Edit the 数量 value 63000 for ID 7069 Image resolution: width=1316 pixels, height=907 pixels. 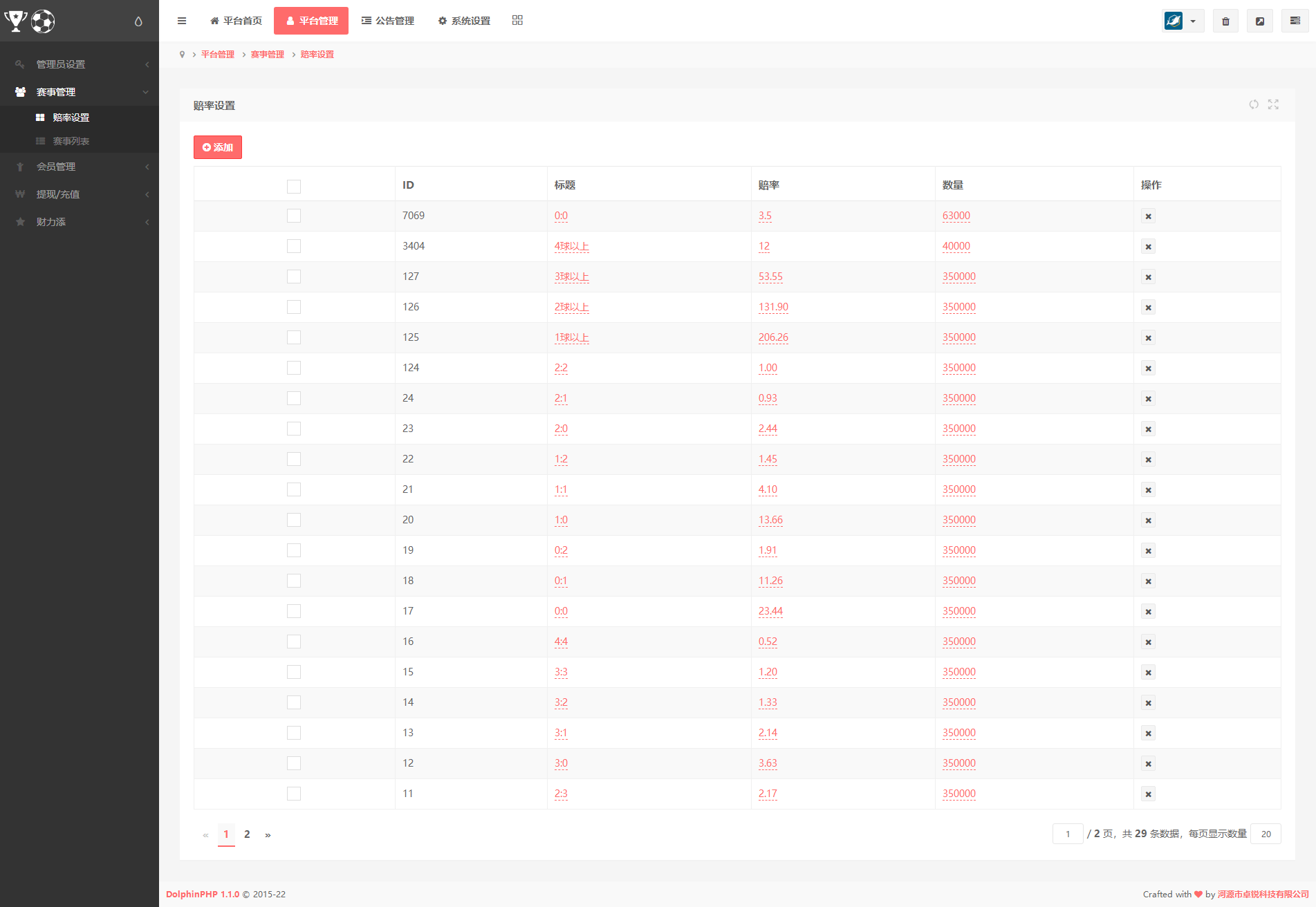coord(956,216)
